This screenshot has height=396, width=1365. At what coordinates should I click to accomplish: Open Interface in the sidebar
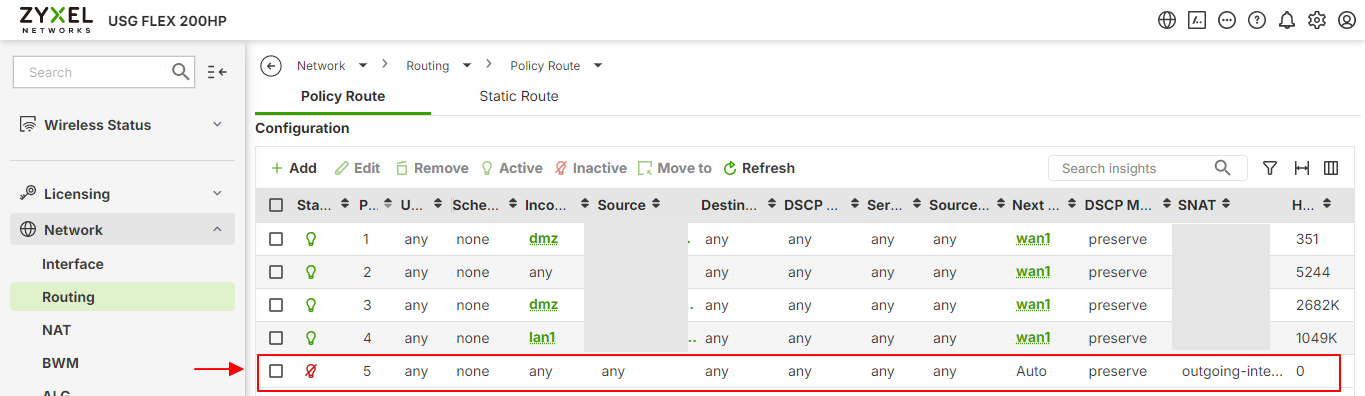(x=73, y=264)
